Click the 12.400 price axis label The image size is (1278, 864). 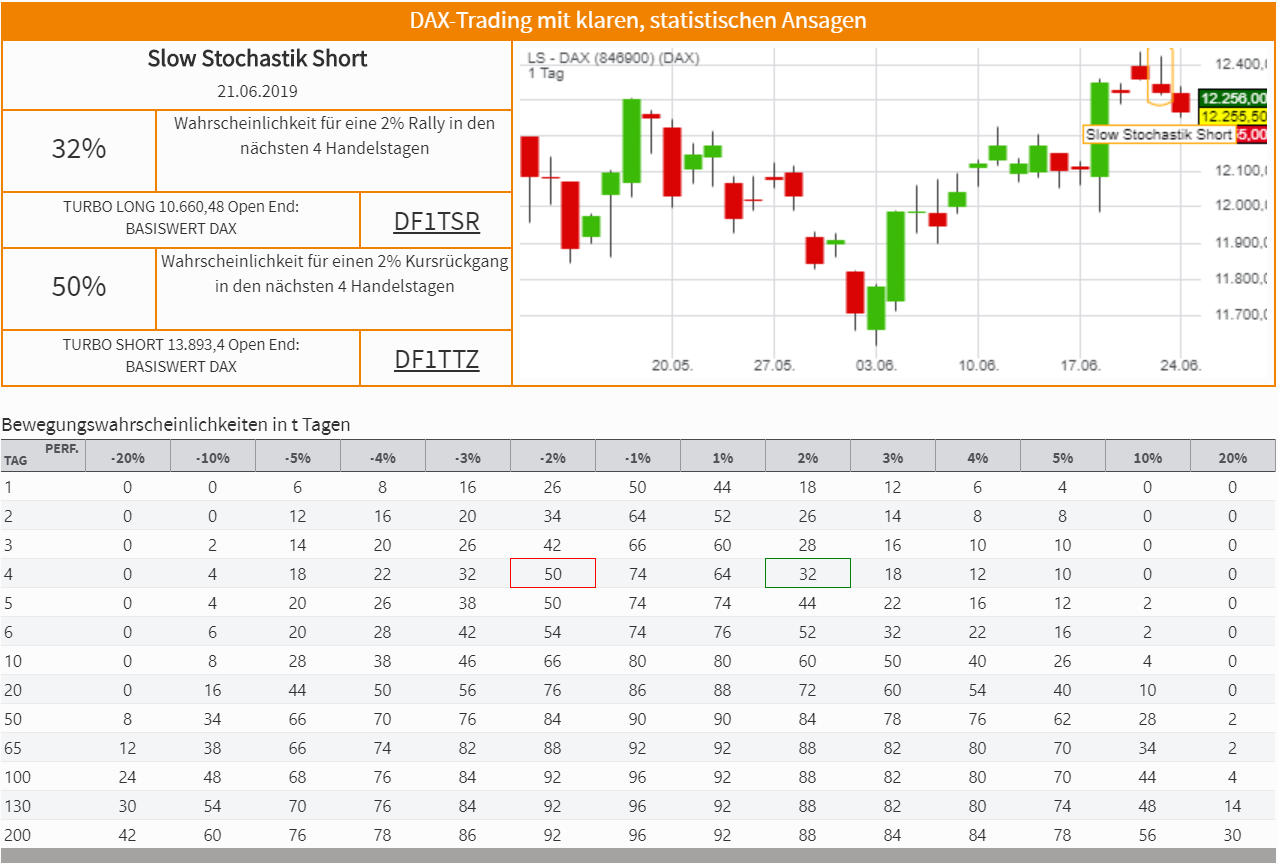[1240, 64]
